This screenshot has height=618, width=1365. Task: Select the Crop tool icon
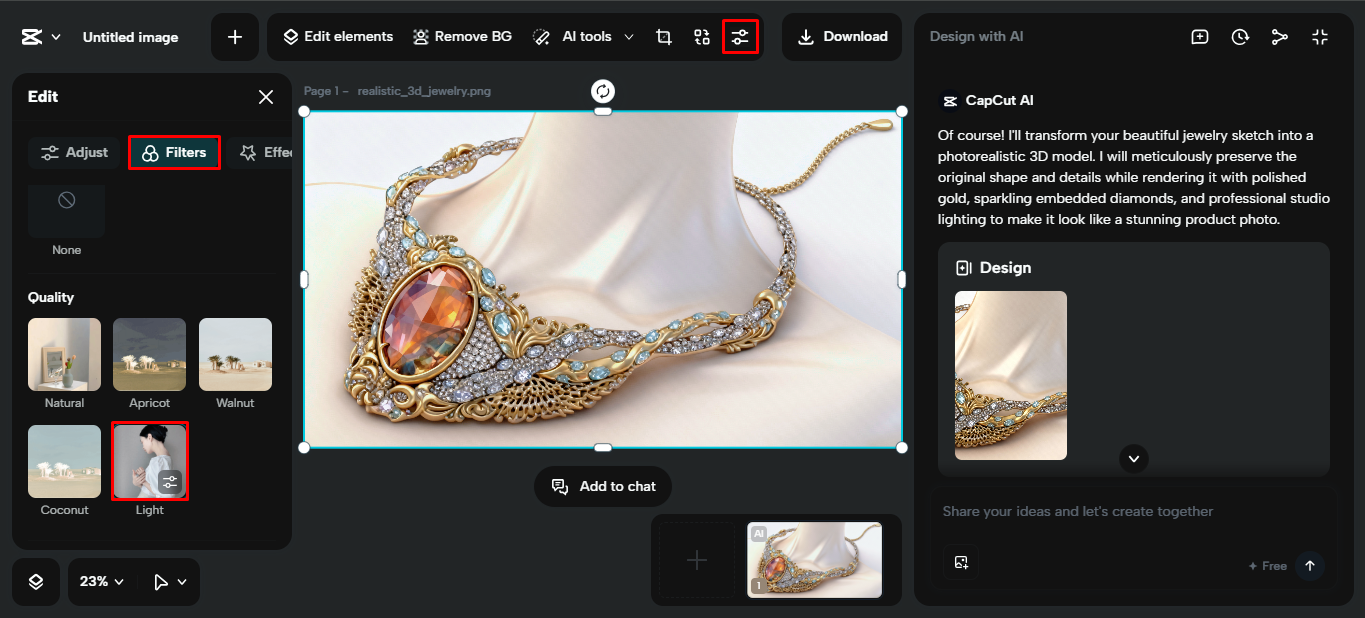tap(664, 37)
